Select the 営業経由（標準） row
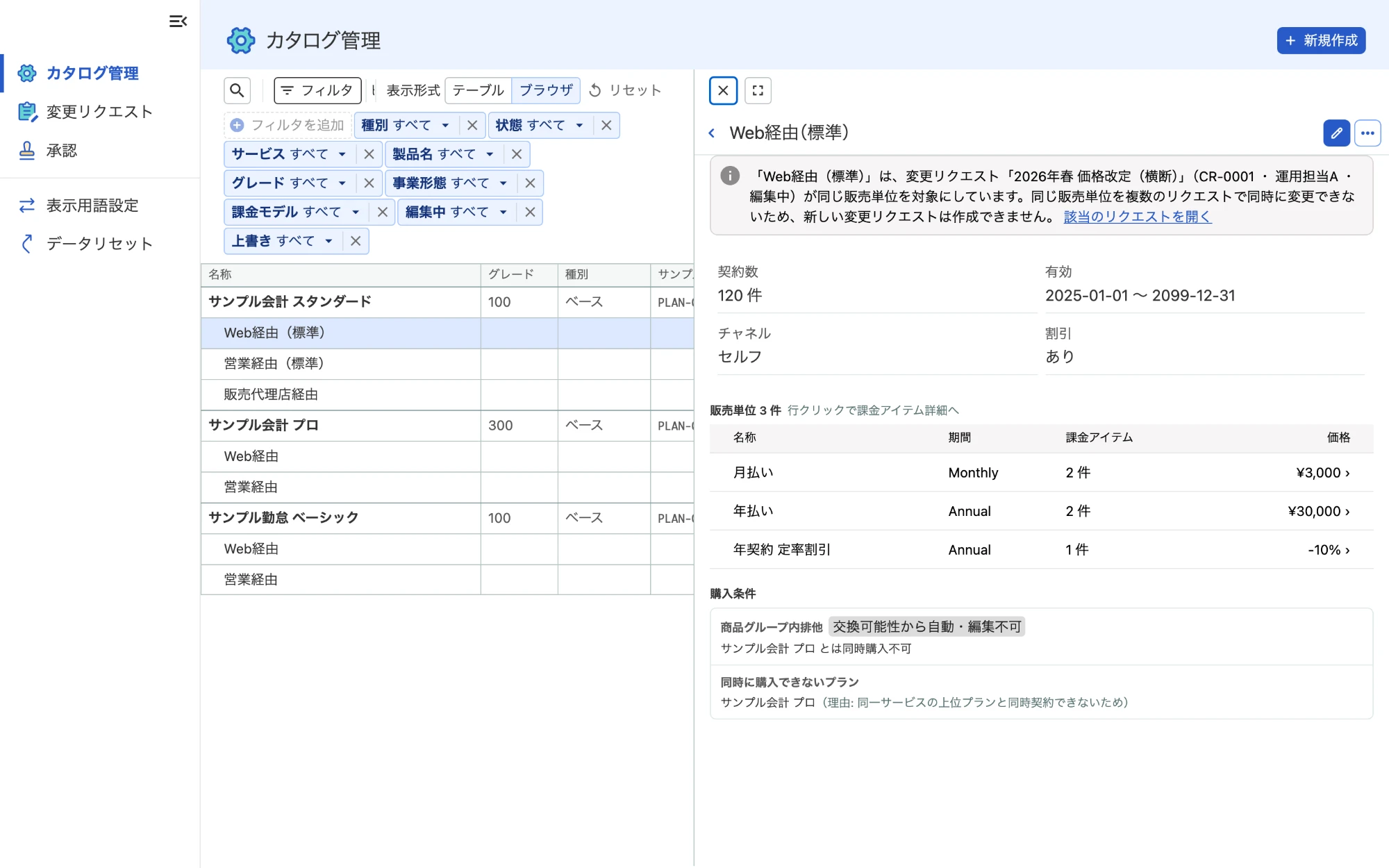Viewport: 1389px width, 868px height. coord(447,364)
